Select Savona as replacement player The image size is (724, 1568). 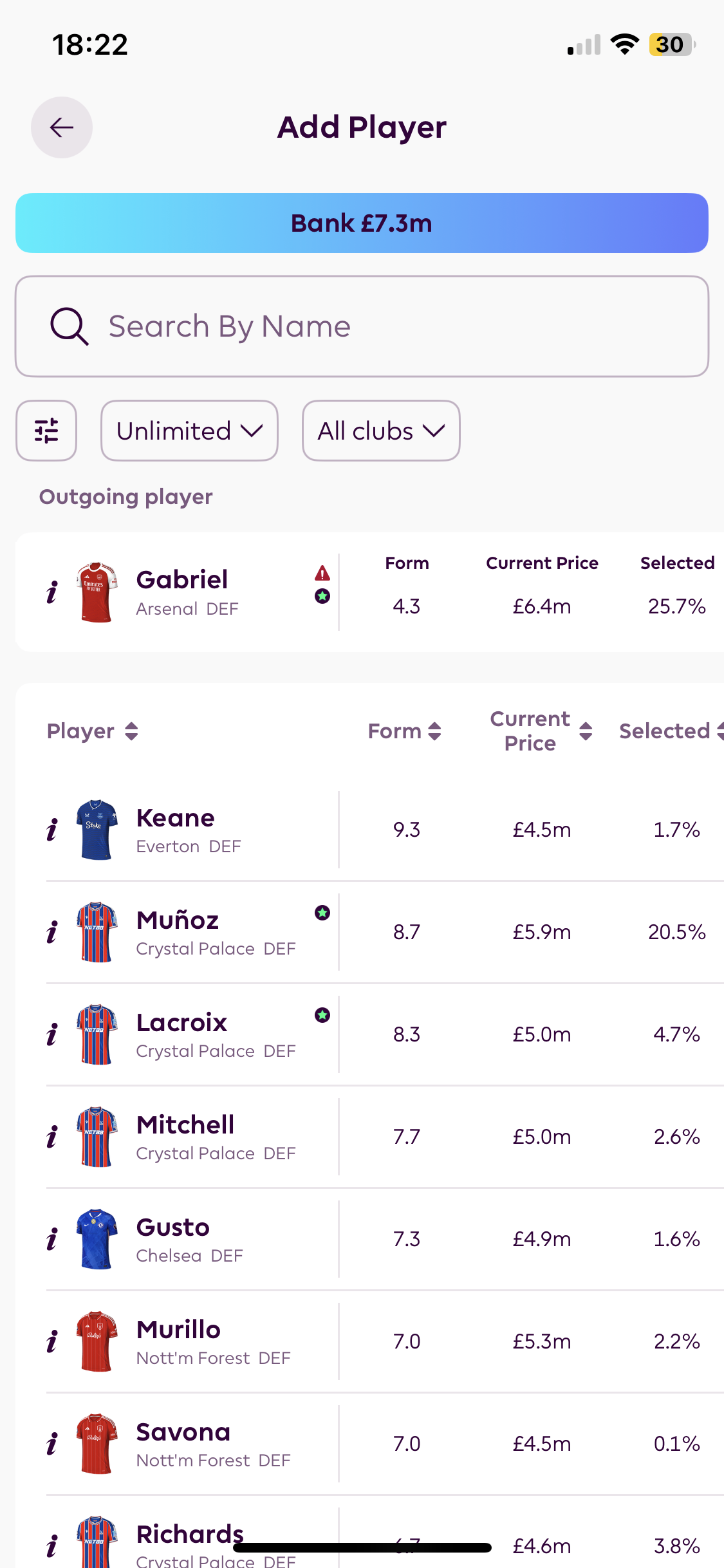183,1444
